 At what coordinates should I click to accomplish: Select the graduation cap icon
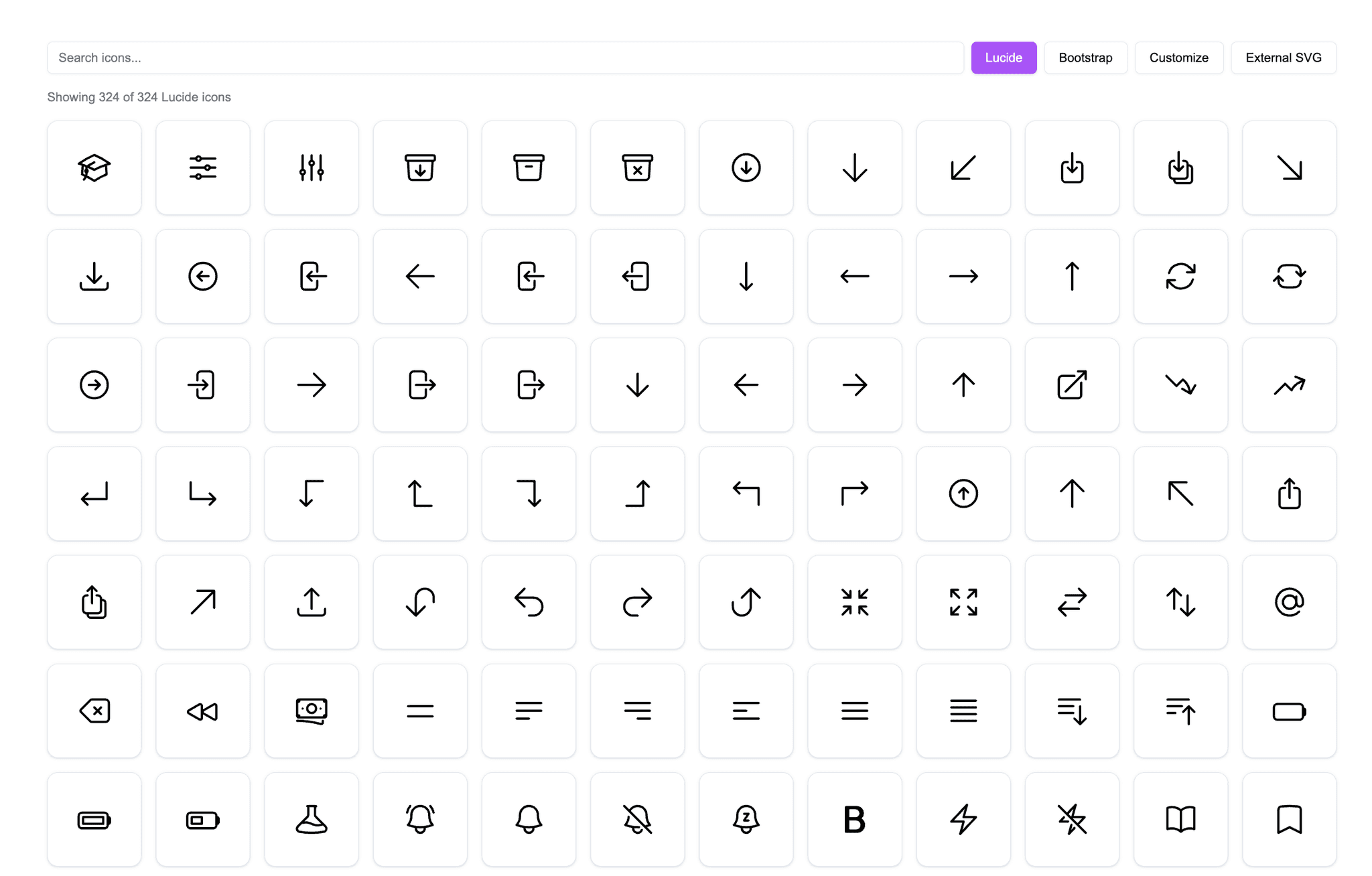94,167
